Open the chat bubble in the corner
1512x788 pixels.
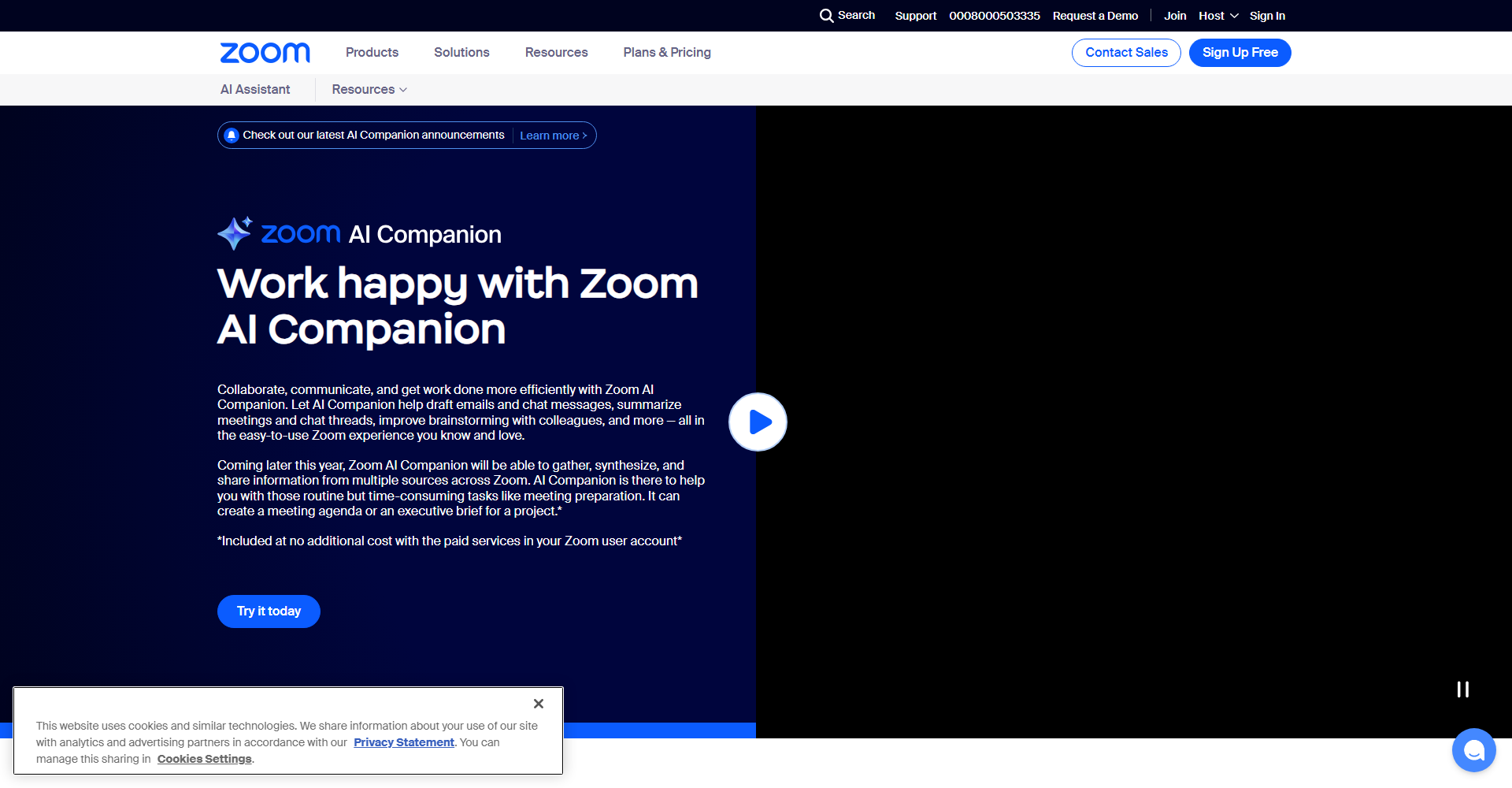[x=1473, y=750]
